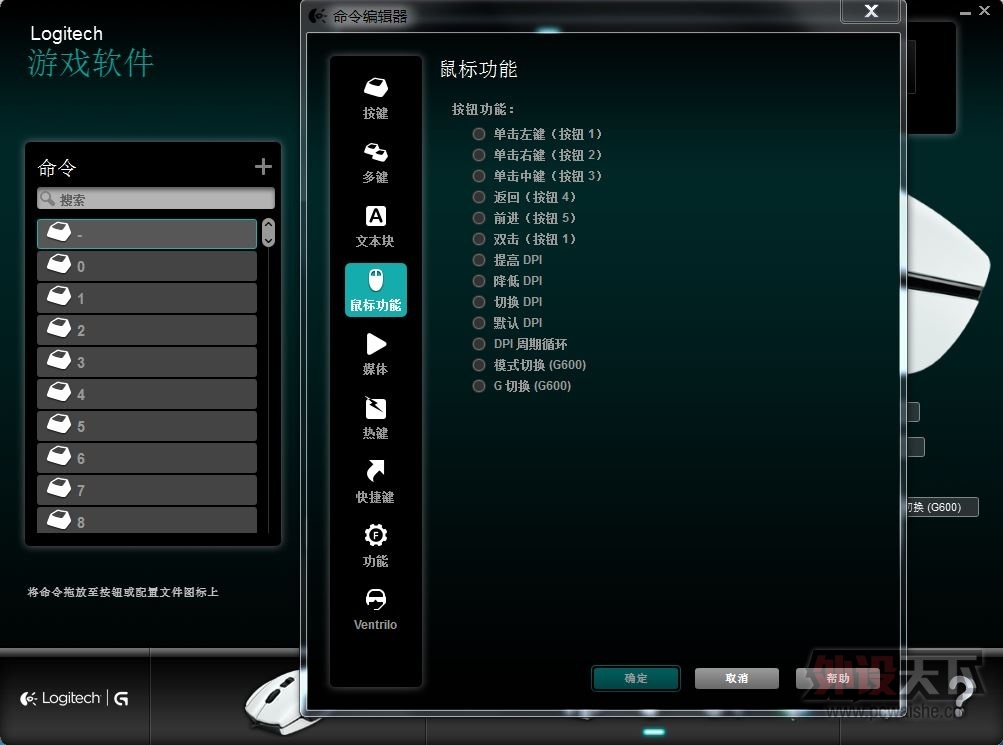Close the Logitech game software main window
Image resolution: width=1003 pixels, height=745 pixels.
point(984,11)
